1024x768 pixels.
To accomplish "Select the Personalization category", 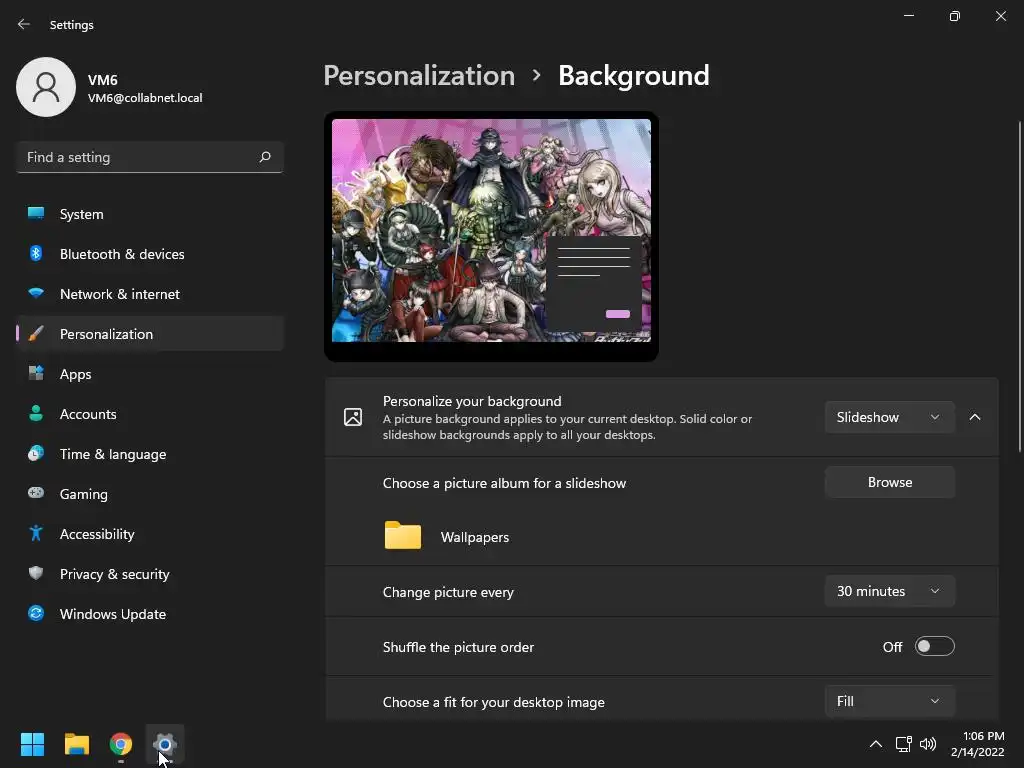I will pos(150,334).
